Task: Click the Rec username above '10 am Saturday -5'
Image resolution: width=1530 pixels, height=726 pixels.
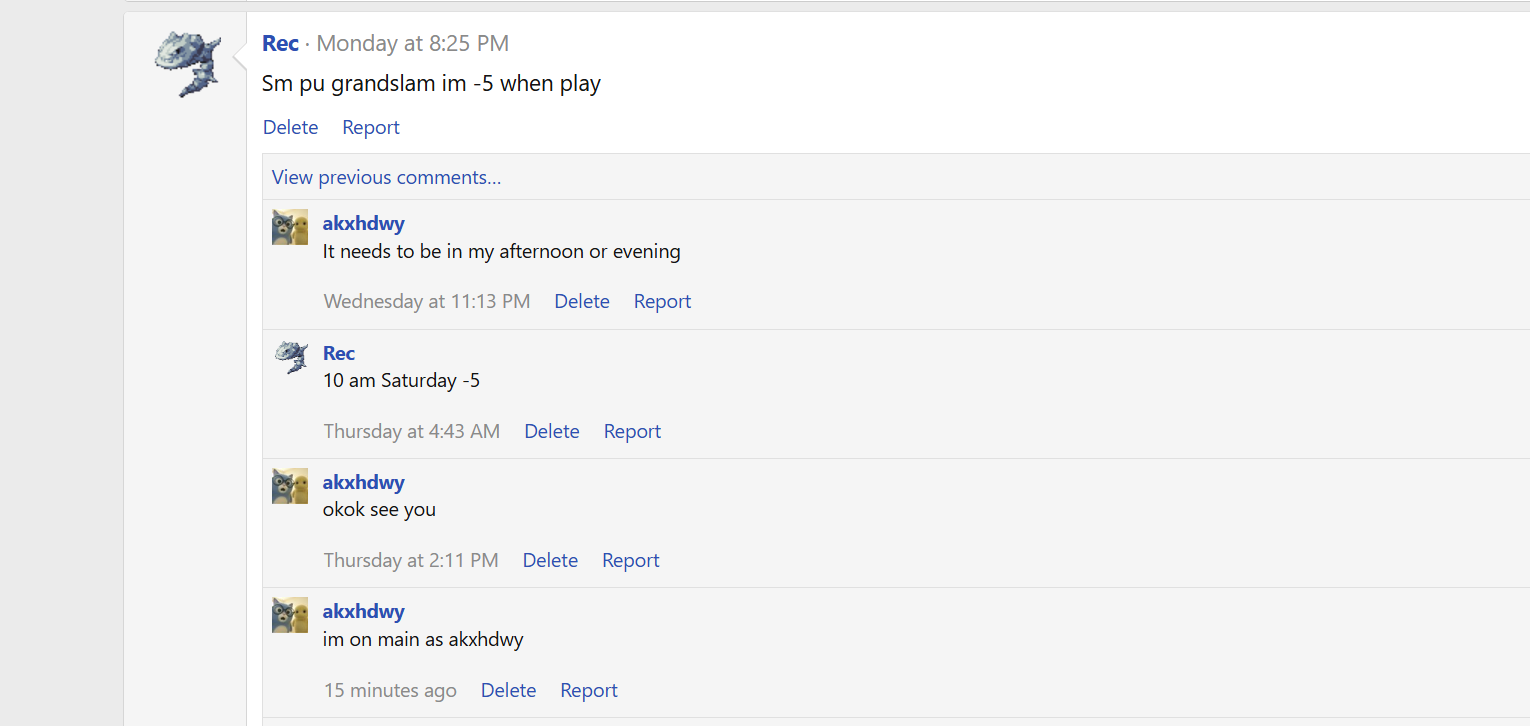Action: [339, 353]
